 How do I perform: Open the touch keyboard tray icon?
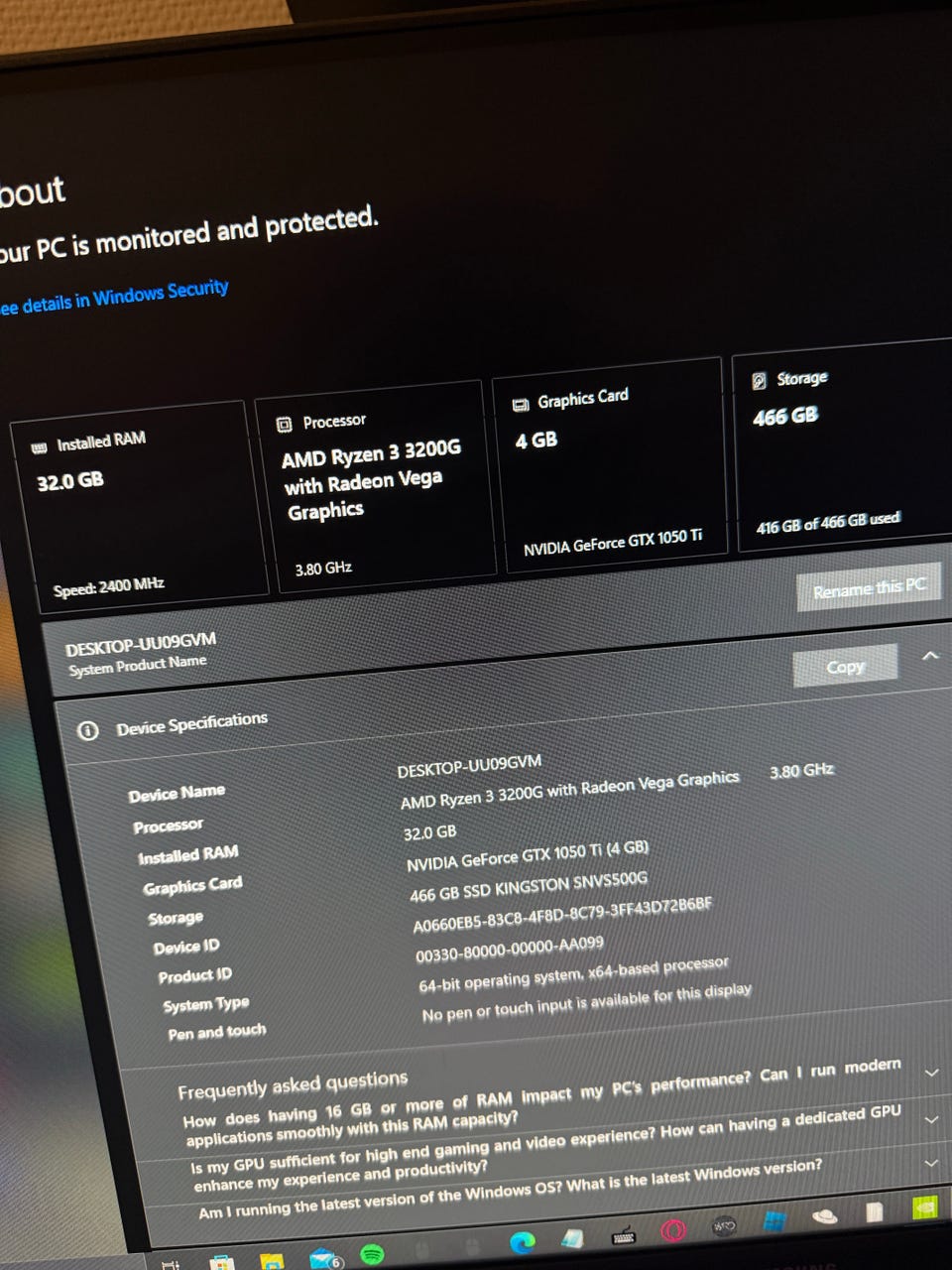[x=624, y=1236]
